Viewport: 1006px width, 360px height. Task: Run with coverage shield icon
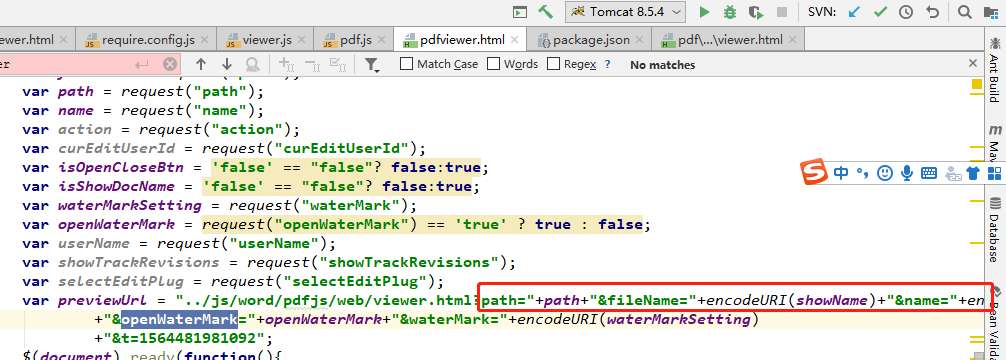[x=756, y=12]
